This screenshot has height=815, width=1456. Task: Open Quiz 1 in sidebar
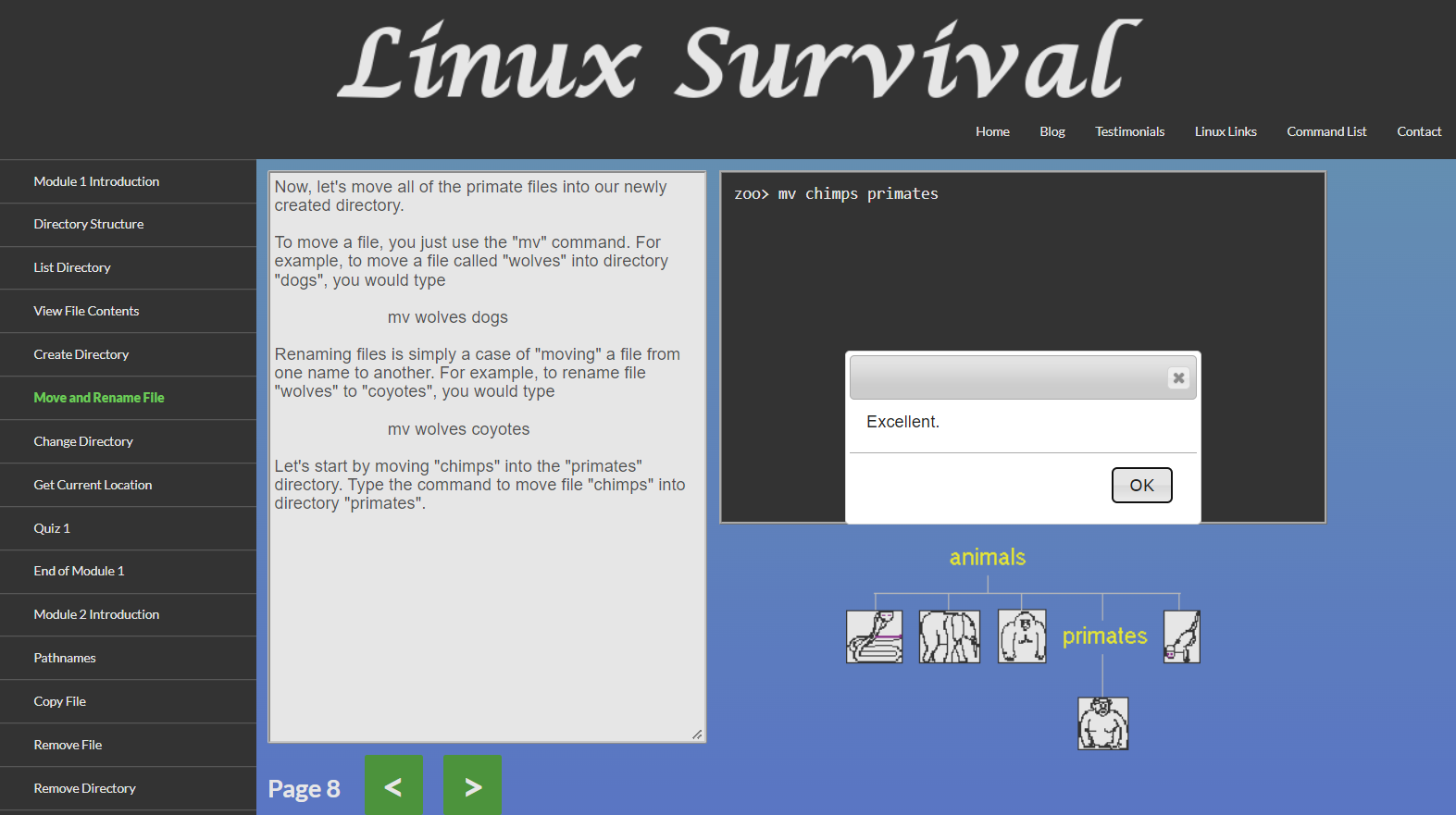tap(128, 528)
